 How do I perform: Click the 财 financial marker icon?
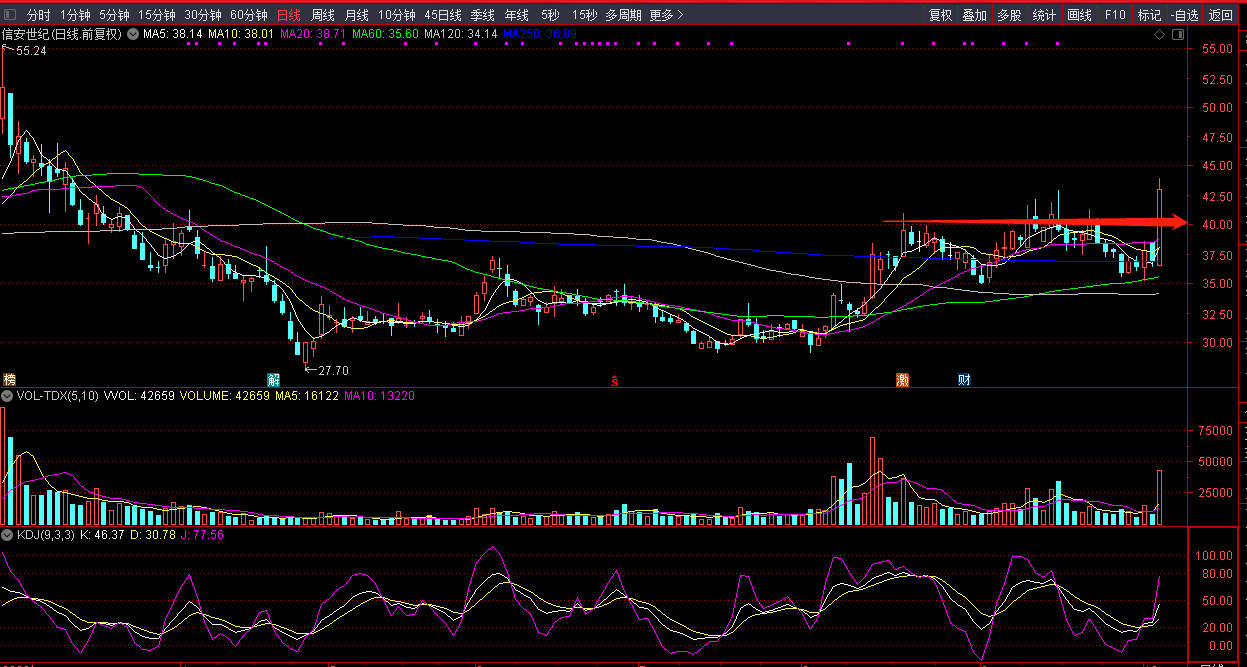click(964, 380)
